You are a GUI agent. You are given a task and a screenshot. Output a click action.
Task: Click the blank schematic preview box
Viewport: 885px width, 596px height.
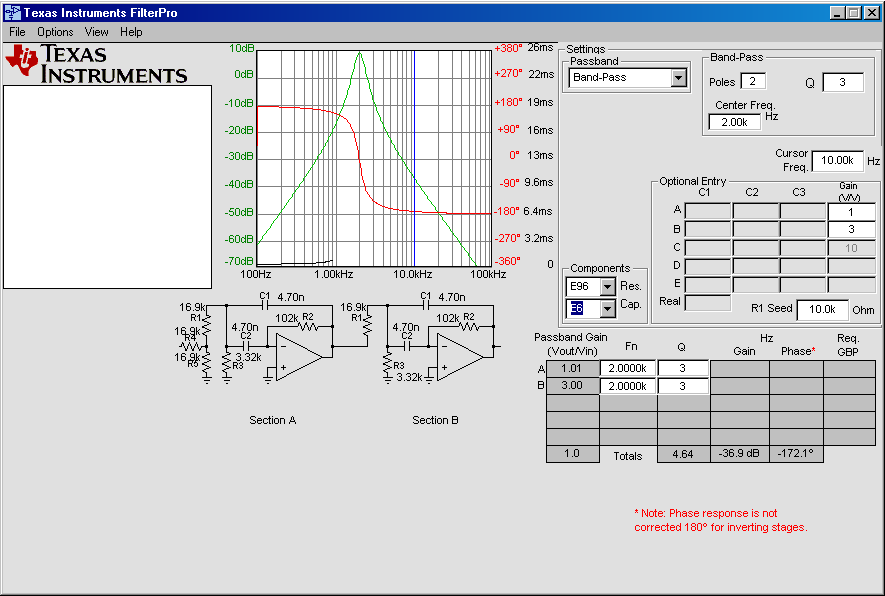(x=107, y=187)
